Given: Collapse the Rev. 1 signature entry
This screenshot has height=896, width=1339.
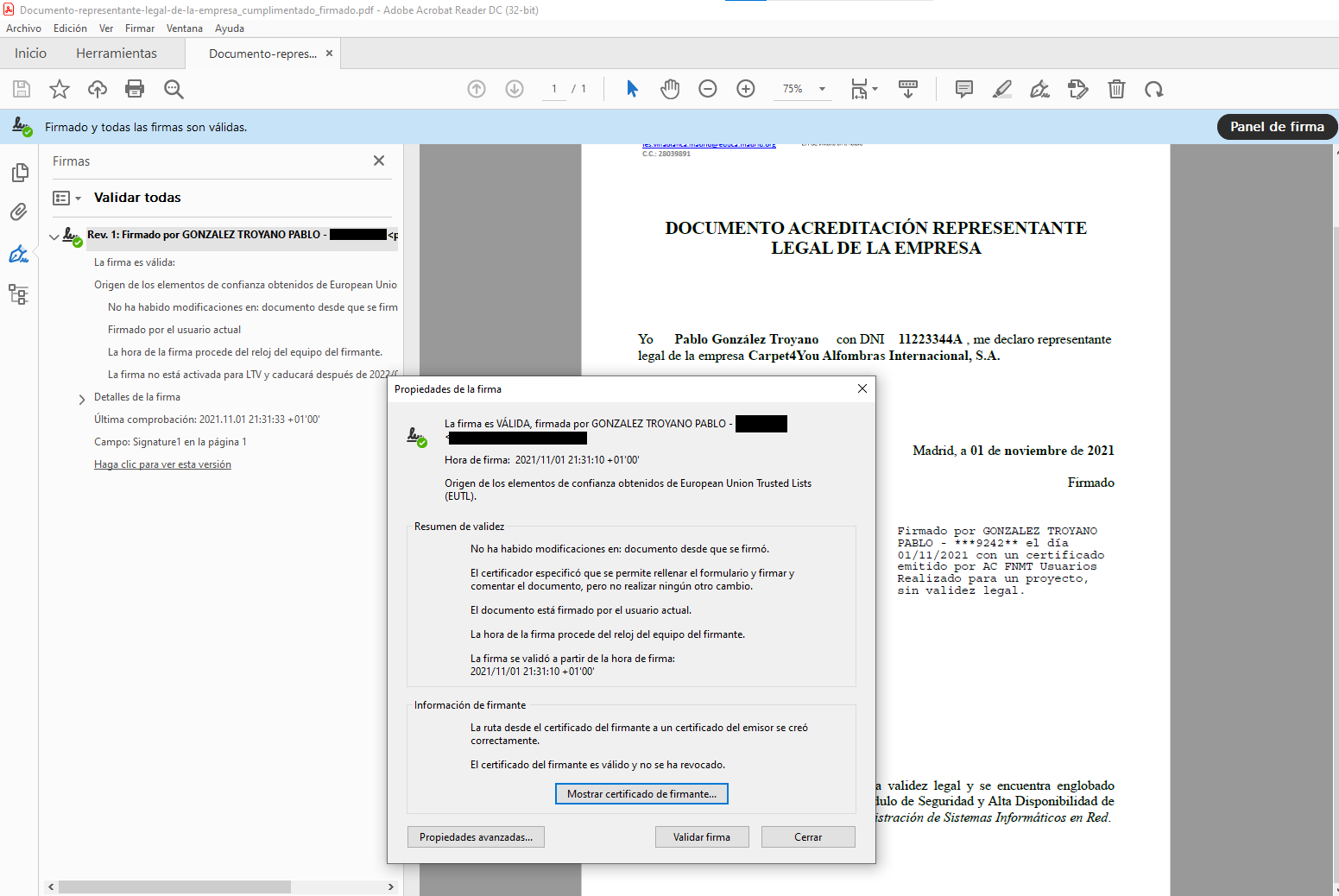Looking at the screenshot, I should 54,237.
